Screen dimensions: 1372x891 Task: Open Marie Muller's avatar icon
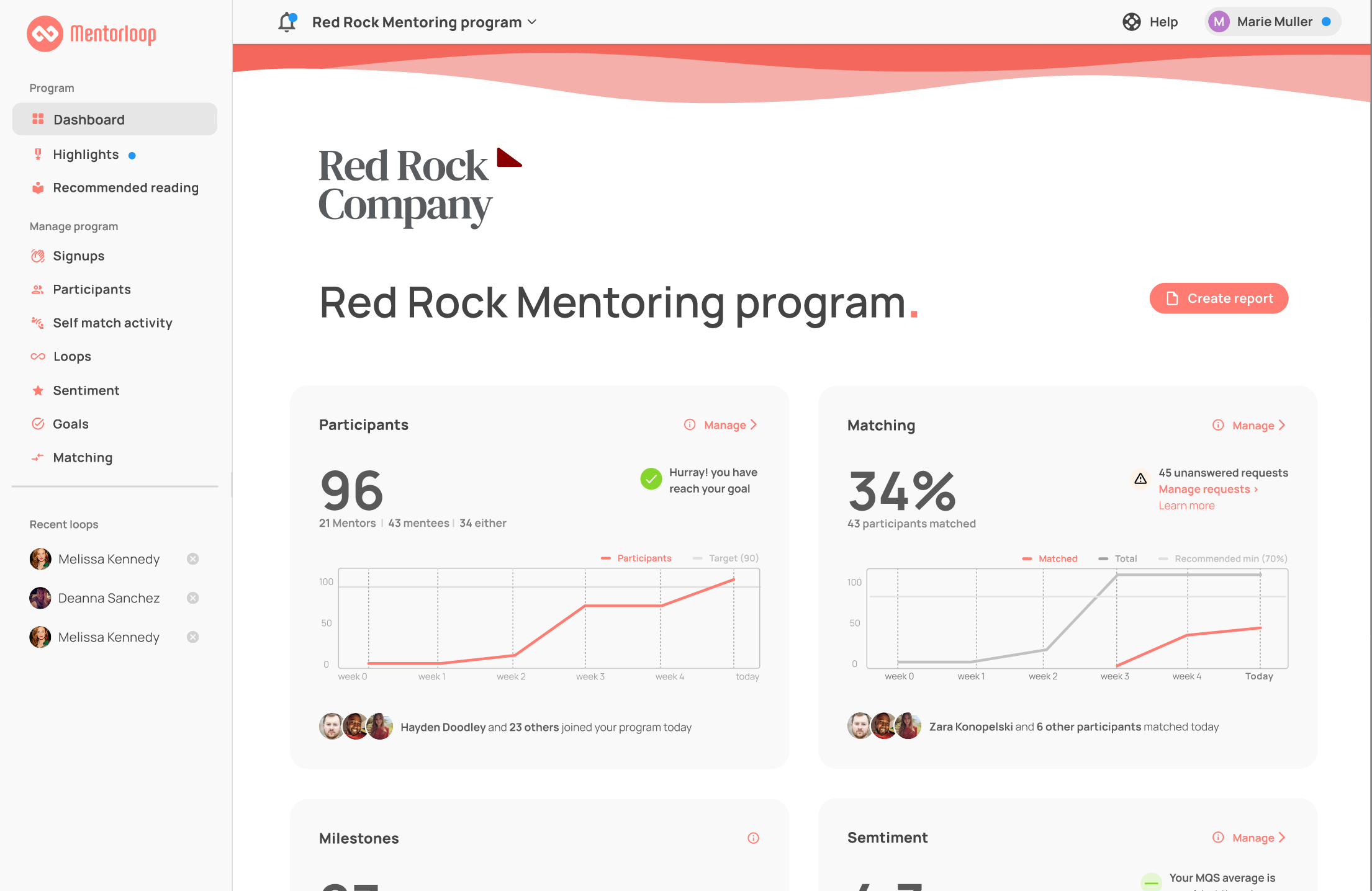tap(1219, 22)
